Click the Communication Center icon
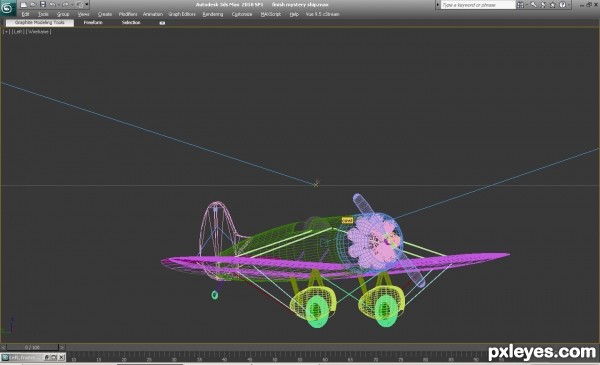 (x=543, y=5)
